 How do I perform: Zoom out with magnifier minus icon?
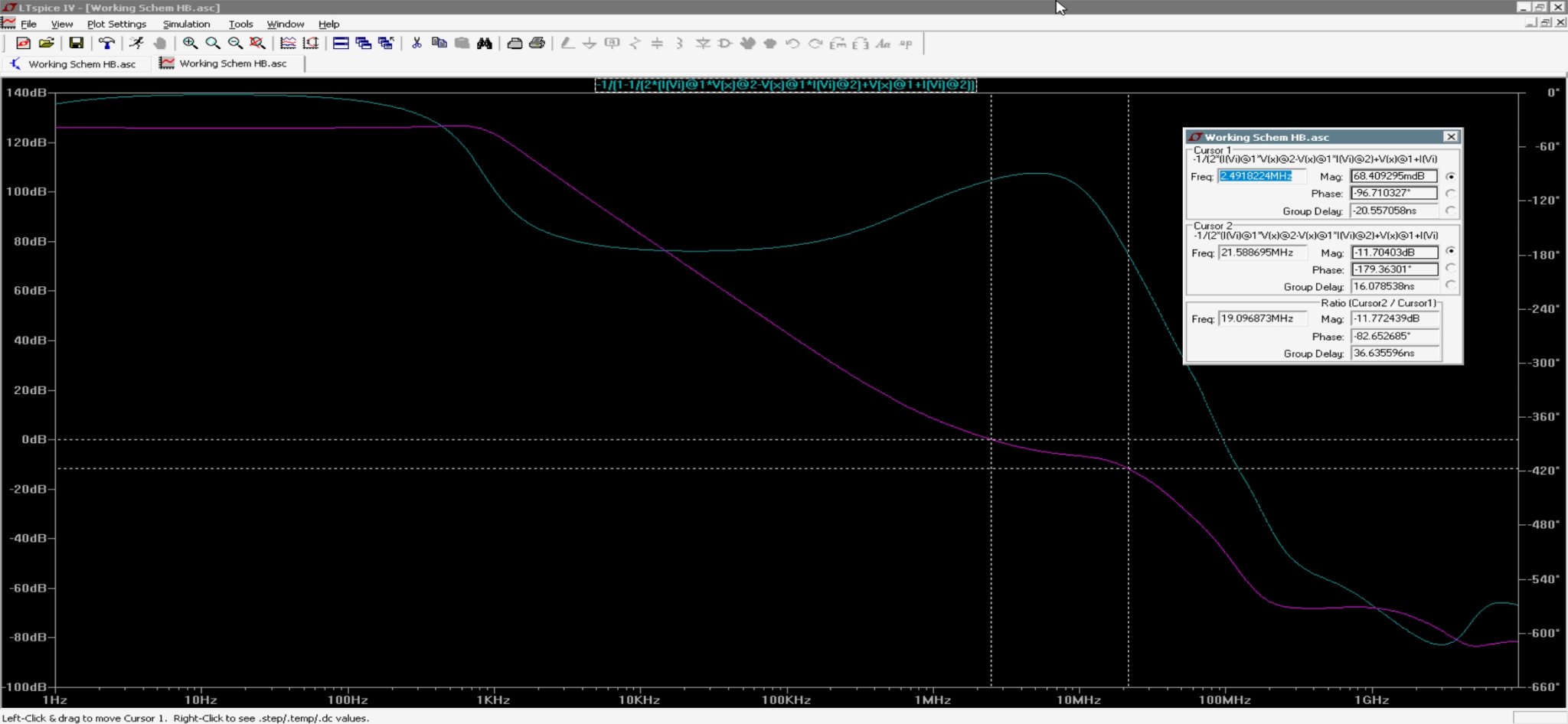(x=235, y=44)
